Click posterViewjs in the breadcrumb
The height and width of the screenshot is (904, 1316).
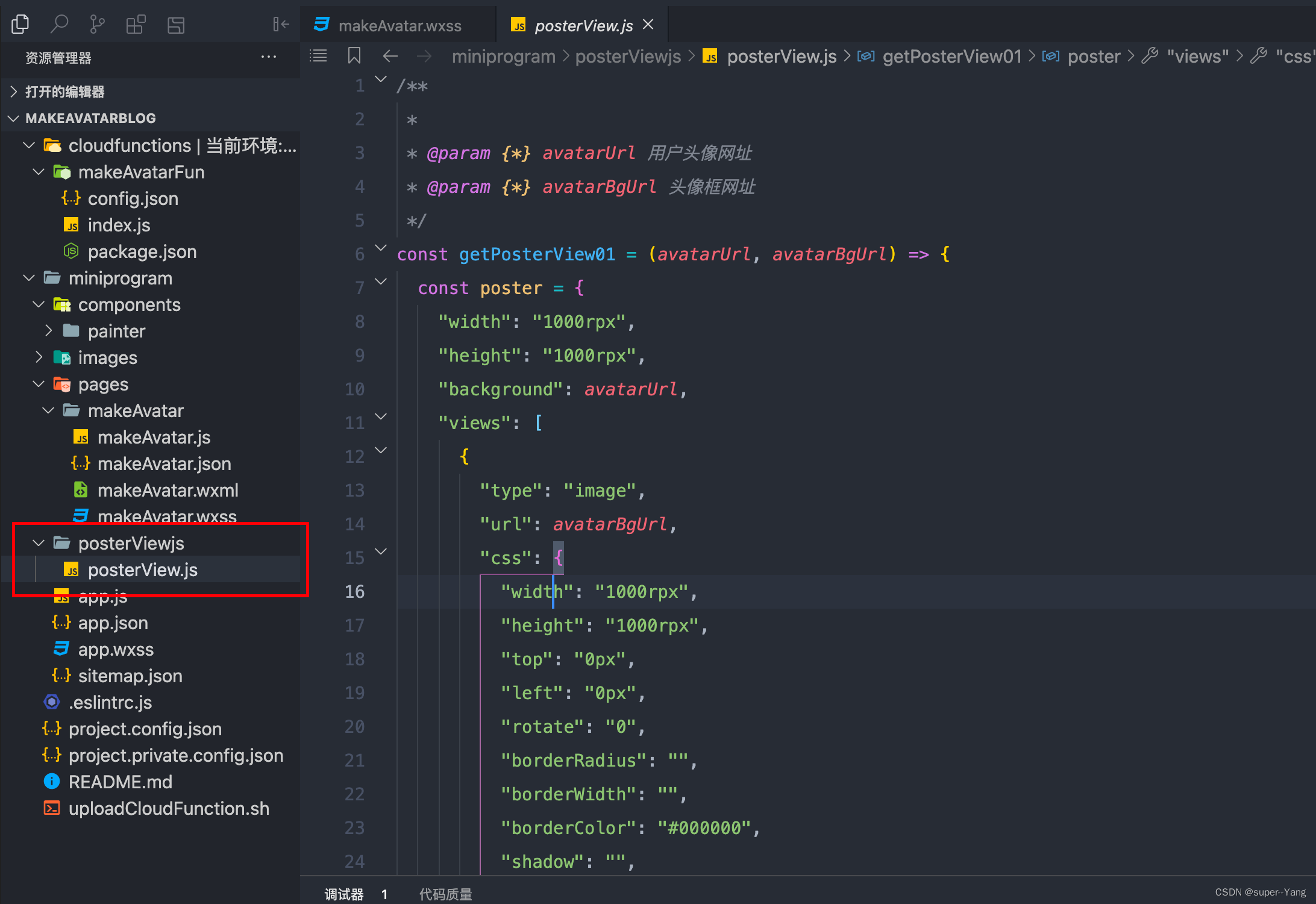point(628,56)
